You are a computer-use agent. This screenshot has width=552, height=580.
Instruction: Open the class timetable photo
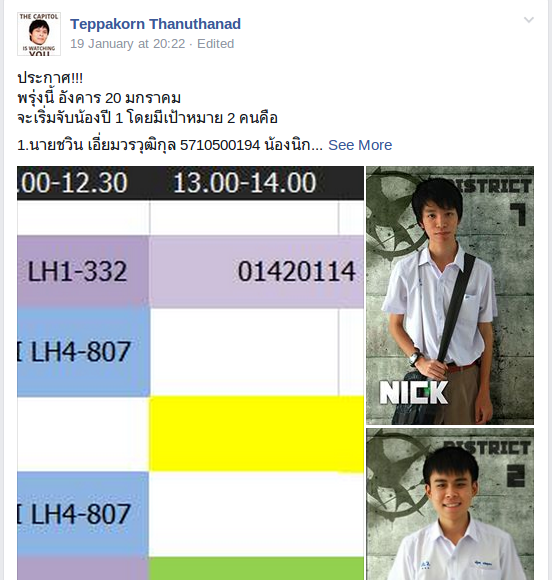[x=191, y=373]
